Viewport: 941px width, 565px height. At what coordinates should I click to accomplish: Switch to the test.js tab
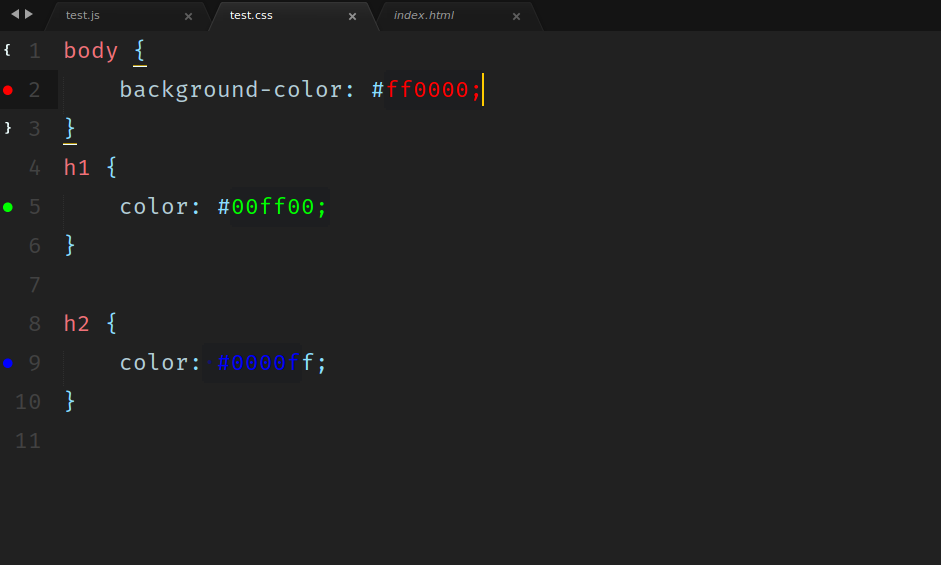click(x=83, y=16)
